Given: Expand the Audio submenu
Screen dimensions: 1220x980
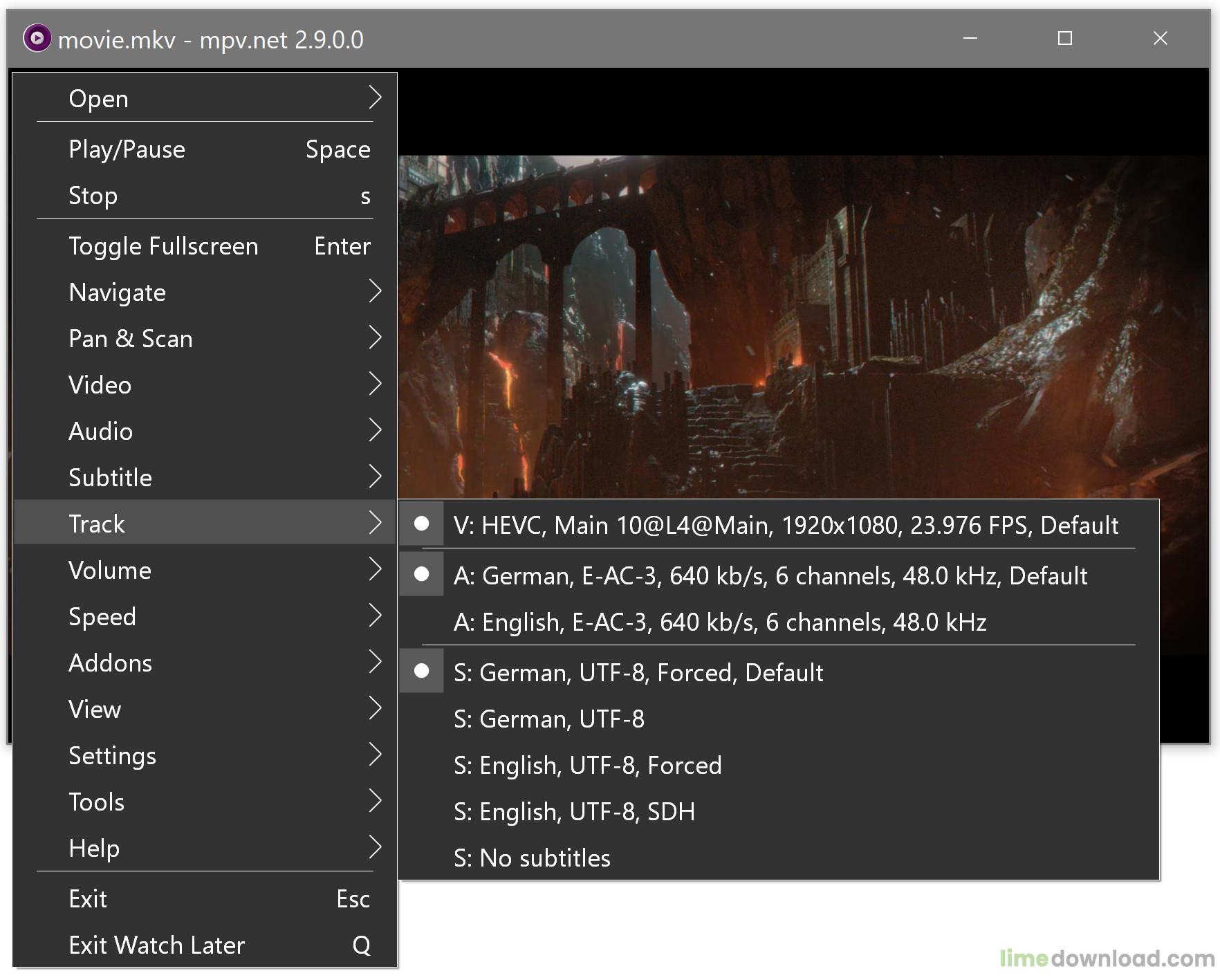Looking at the screenshot, I should tap(205, 431).
